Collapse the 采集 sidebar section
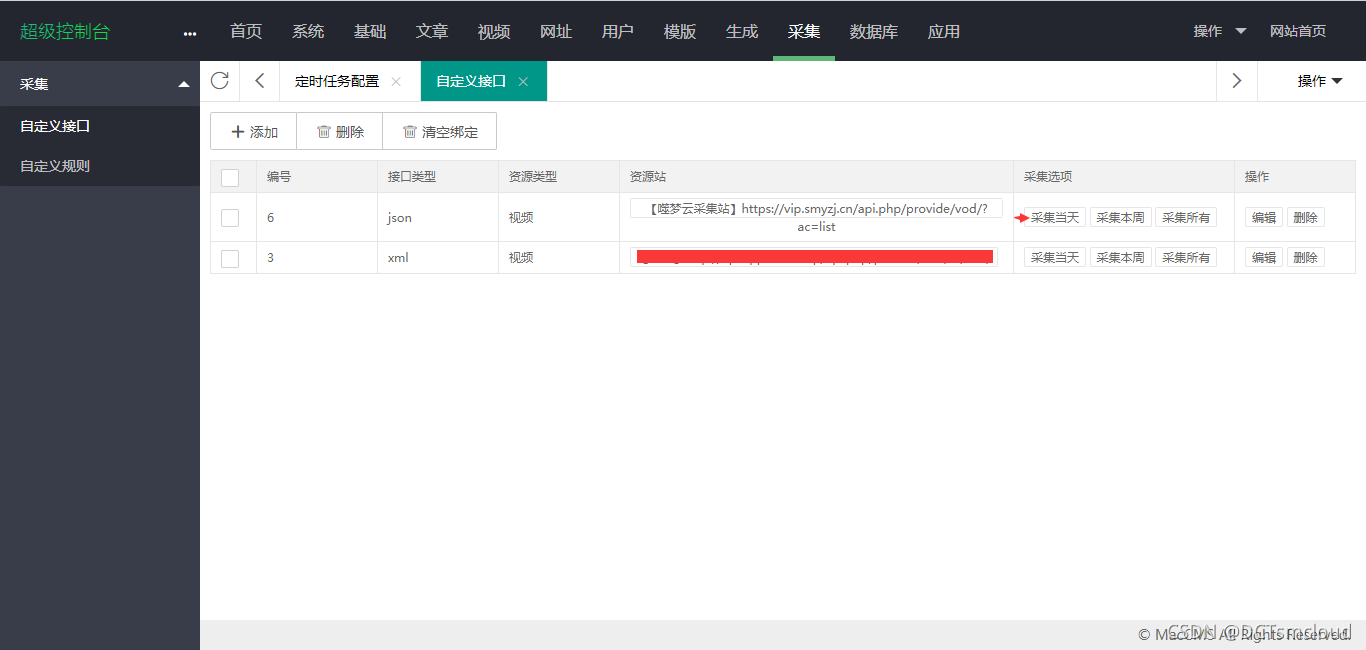1366x650 pixels. tap(184, 85)
